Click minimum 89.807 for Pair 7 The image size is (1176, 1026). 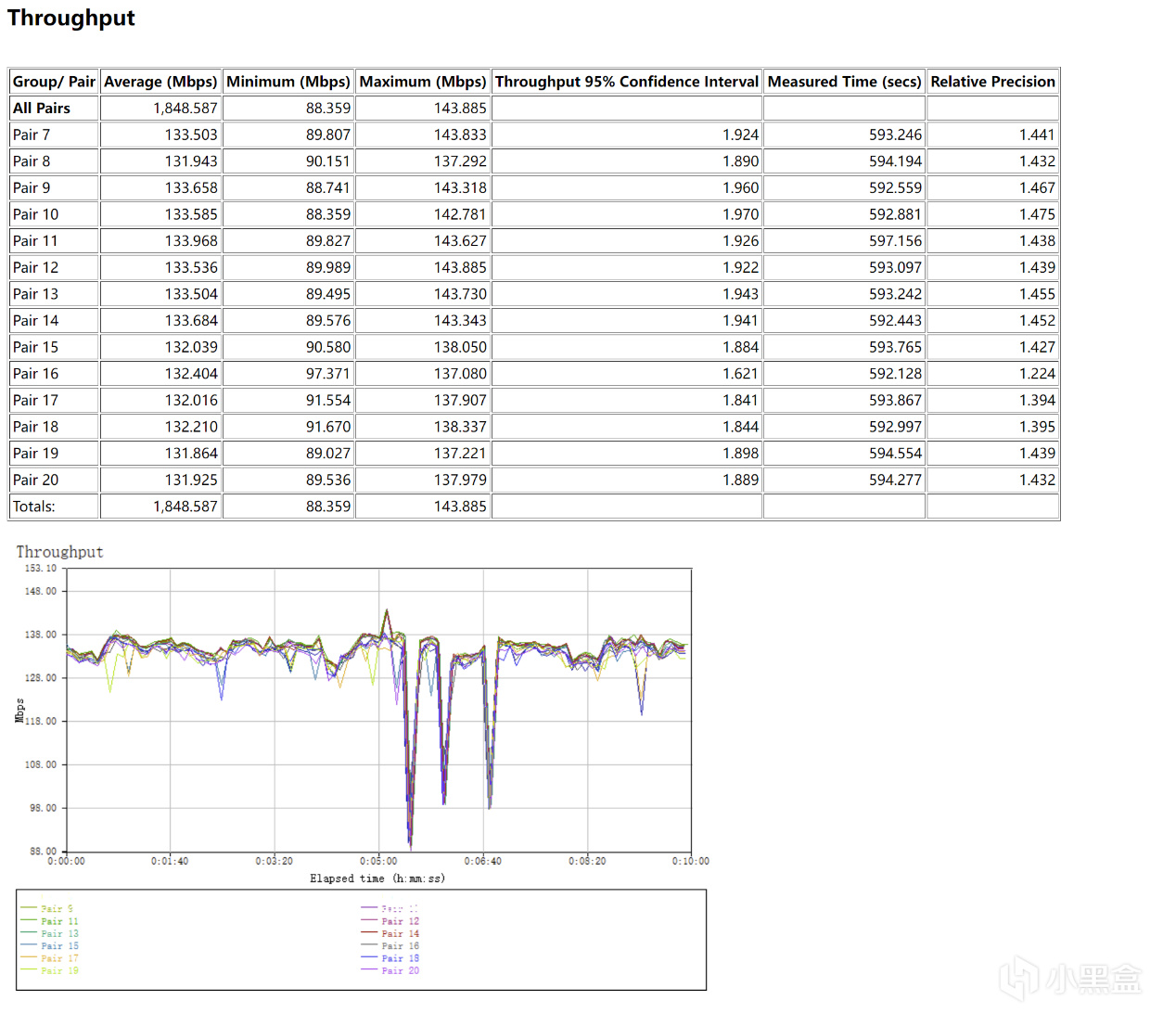tap(328, 135)
